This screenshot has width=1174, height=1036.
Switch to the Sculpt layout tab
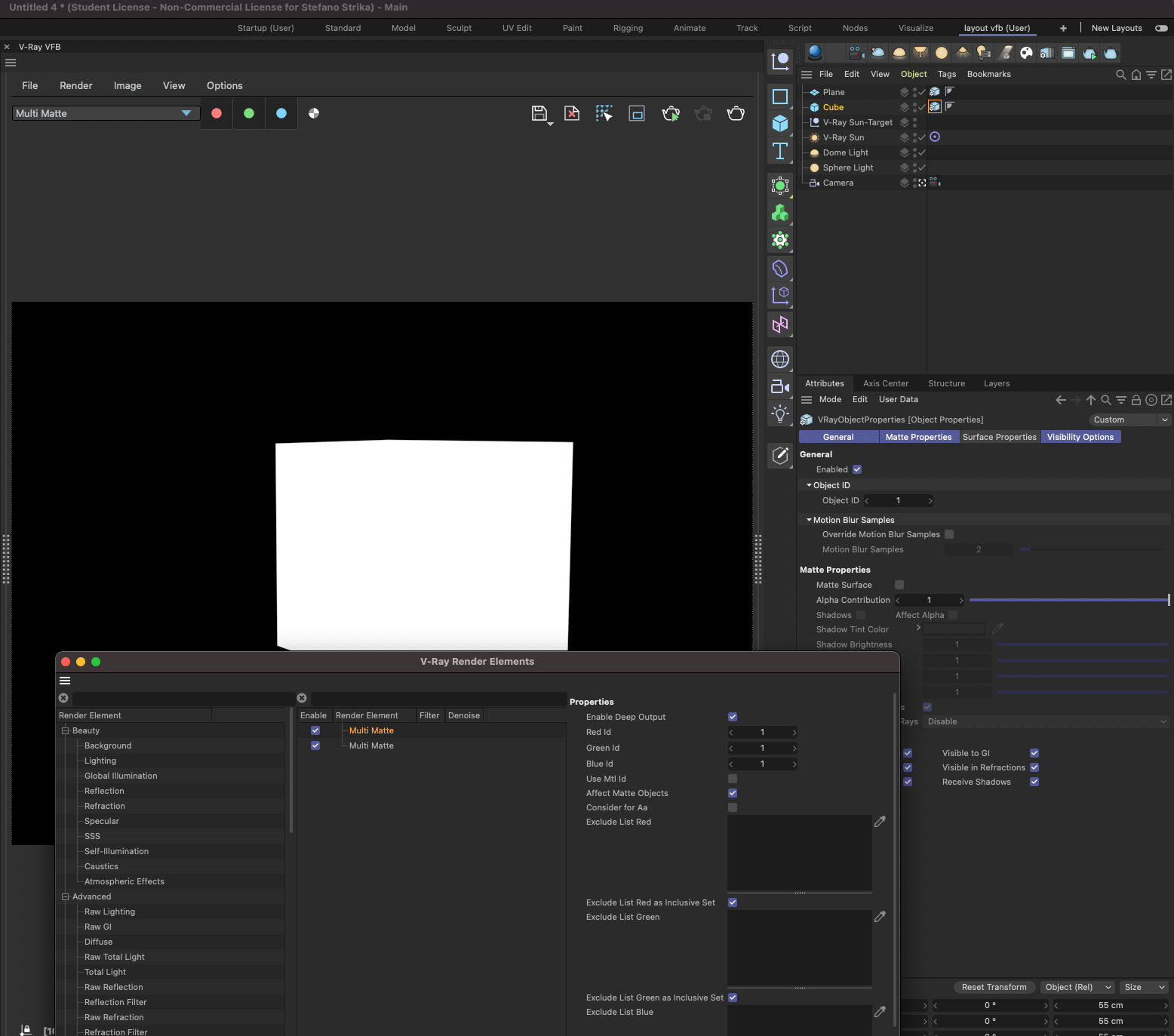coord(459,28)
